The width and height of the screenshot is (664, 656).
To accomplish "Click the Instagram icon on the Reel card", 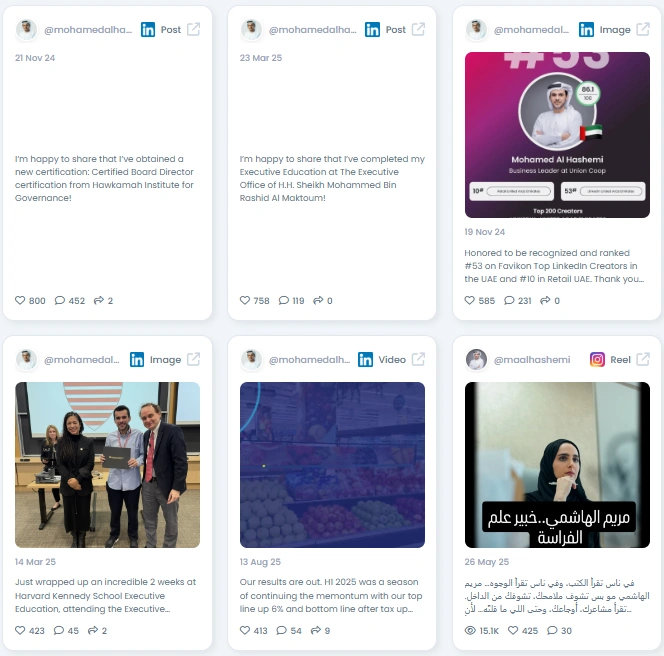I will 597,360.
